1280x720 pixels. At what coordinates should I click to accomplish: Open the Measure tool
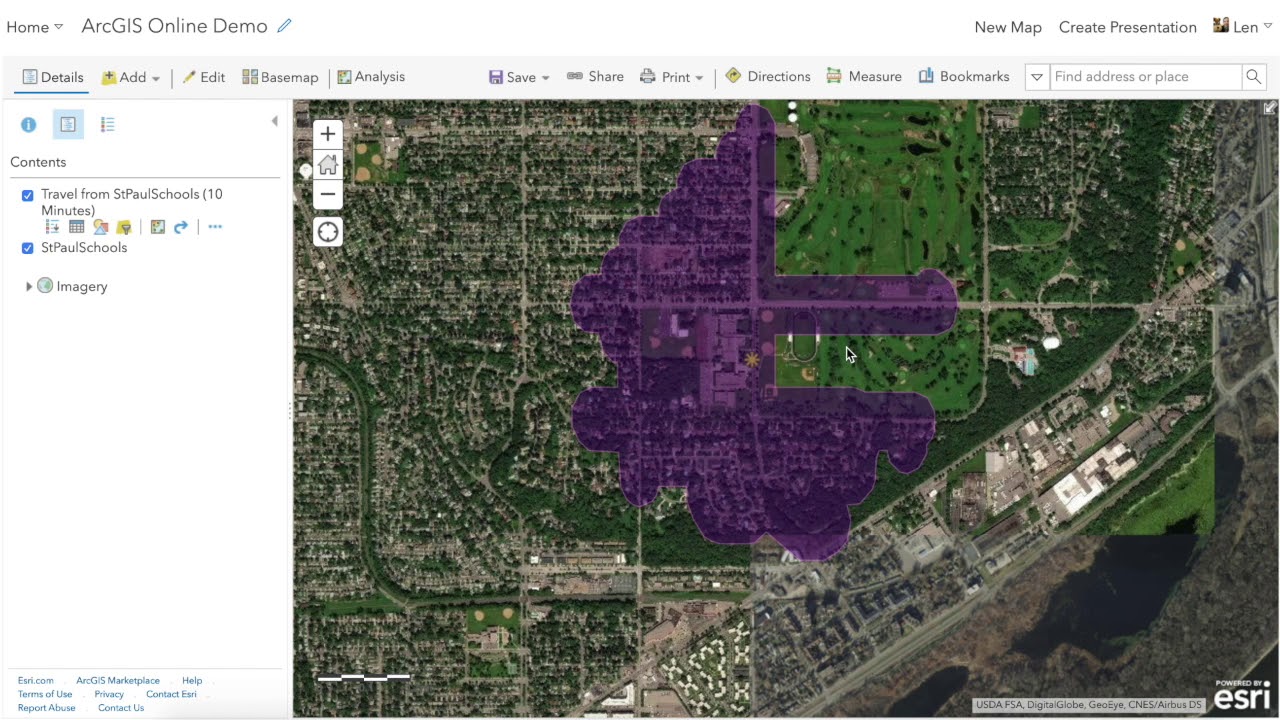(864, 77)
